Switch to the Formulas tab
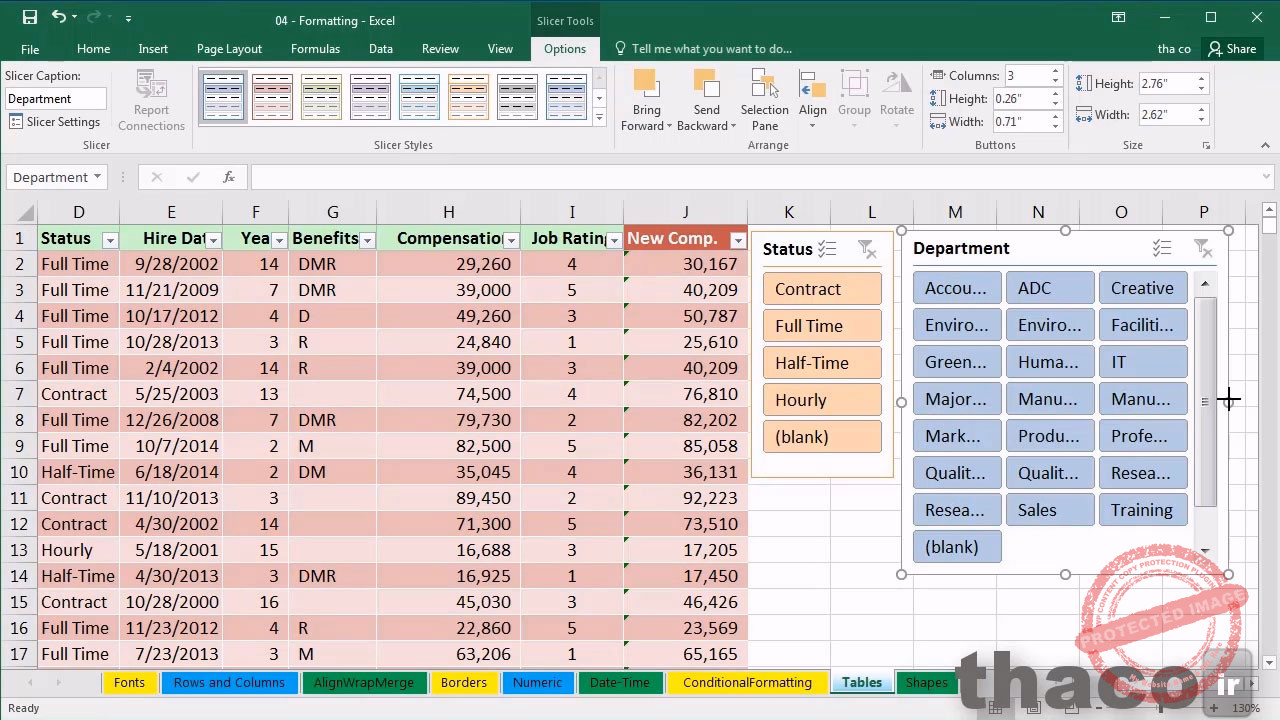The height and width of the screenshot is (720, 1280). point(315,48)
